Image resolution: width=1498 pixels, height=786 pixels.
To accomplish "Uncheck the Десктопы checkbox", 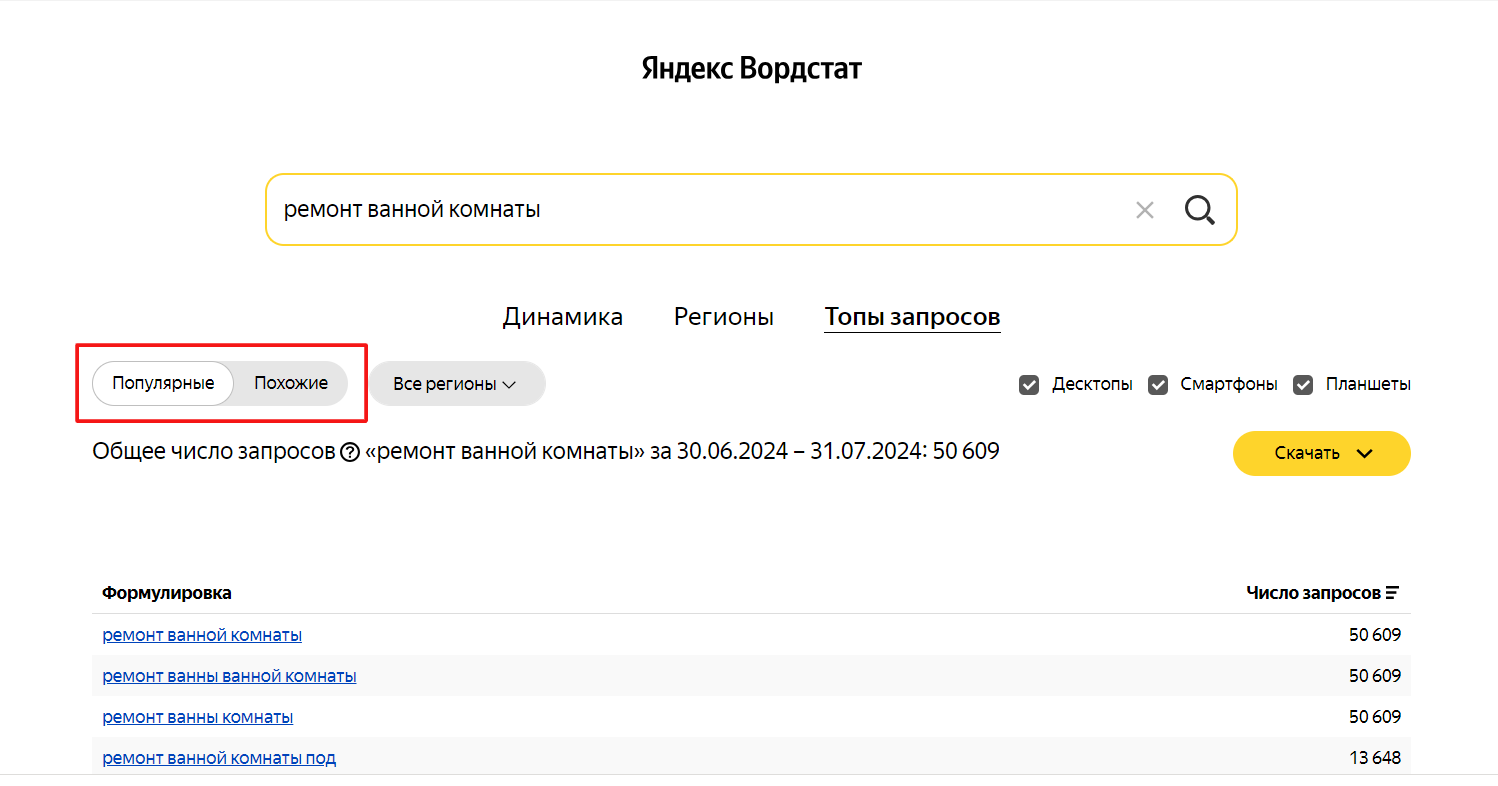I will [x=1029, y=384].
